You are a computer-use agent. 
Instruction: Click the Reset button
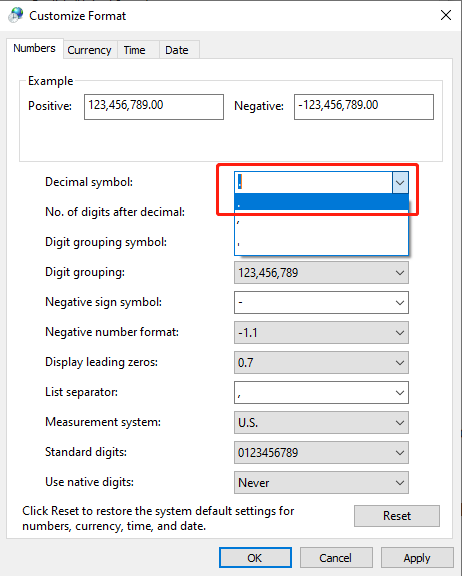coord(397,516)
